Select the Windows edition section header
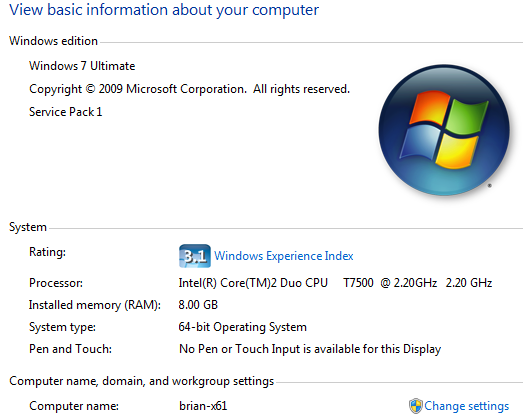This screenshot has height=418, width=526. [x=53, y=41]
